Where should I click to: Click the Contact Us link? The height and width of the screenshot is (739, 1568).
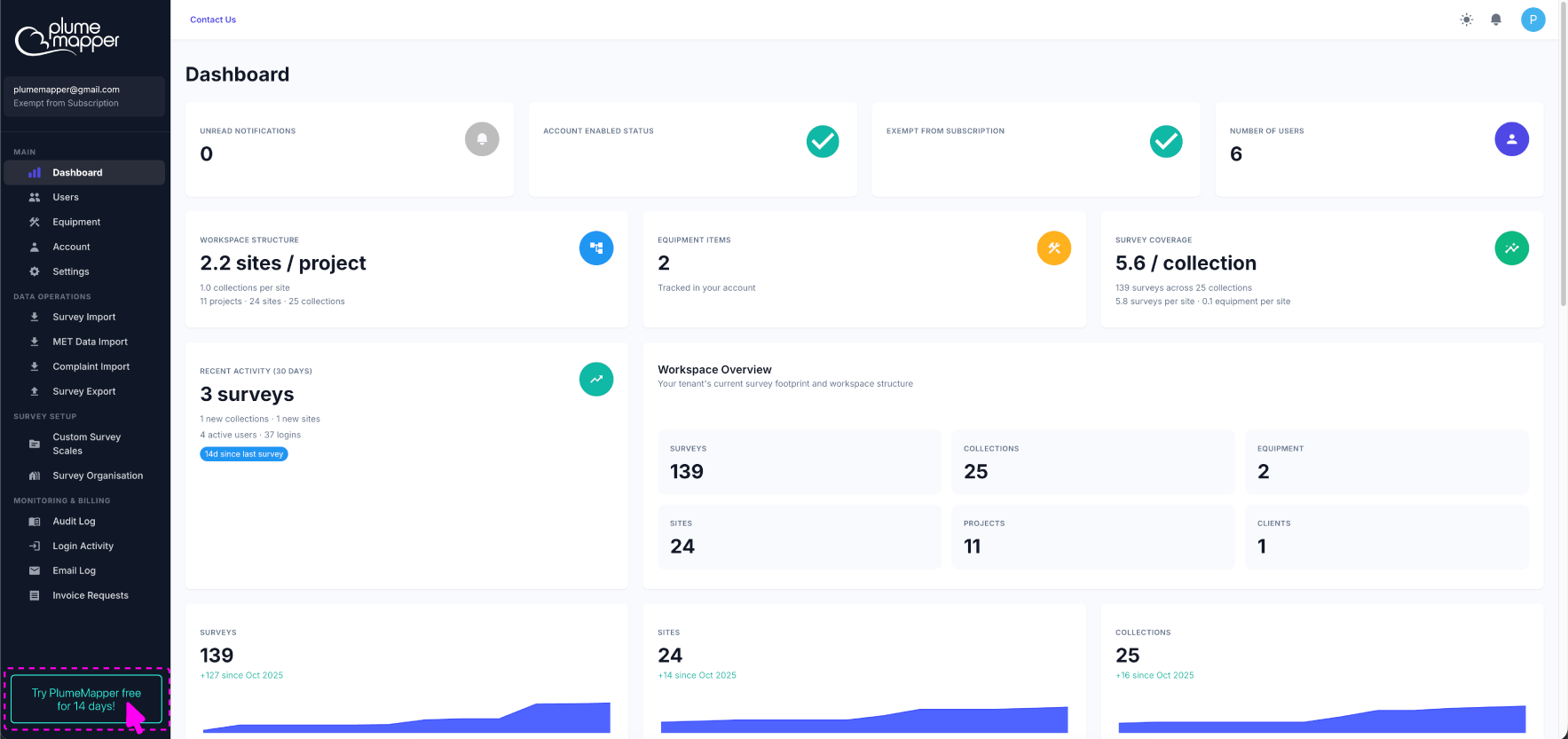[x=213, y=20]
